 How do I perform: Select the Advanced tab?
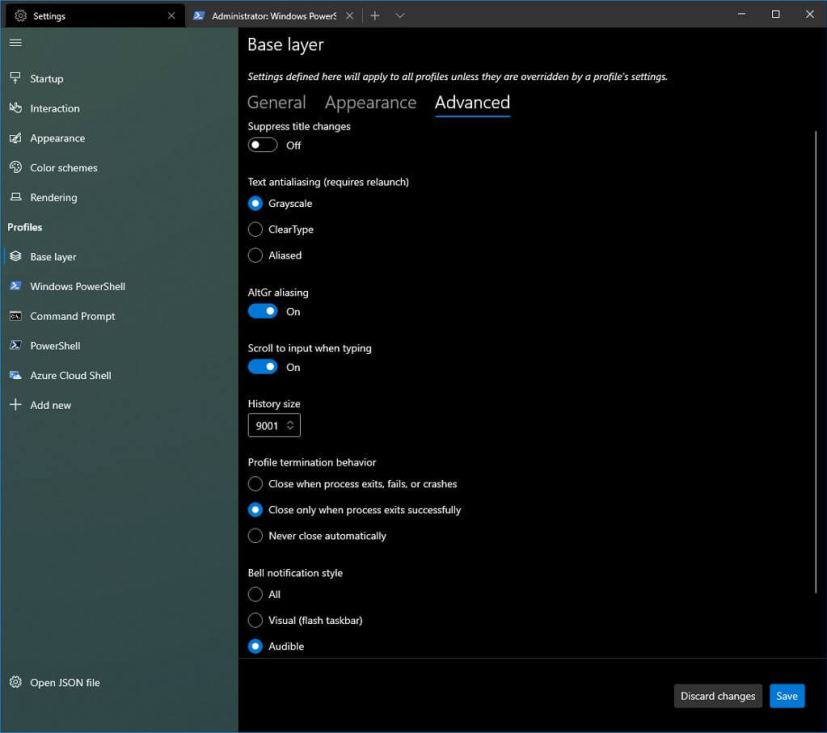pos(473,102)
